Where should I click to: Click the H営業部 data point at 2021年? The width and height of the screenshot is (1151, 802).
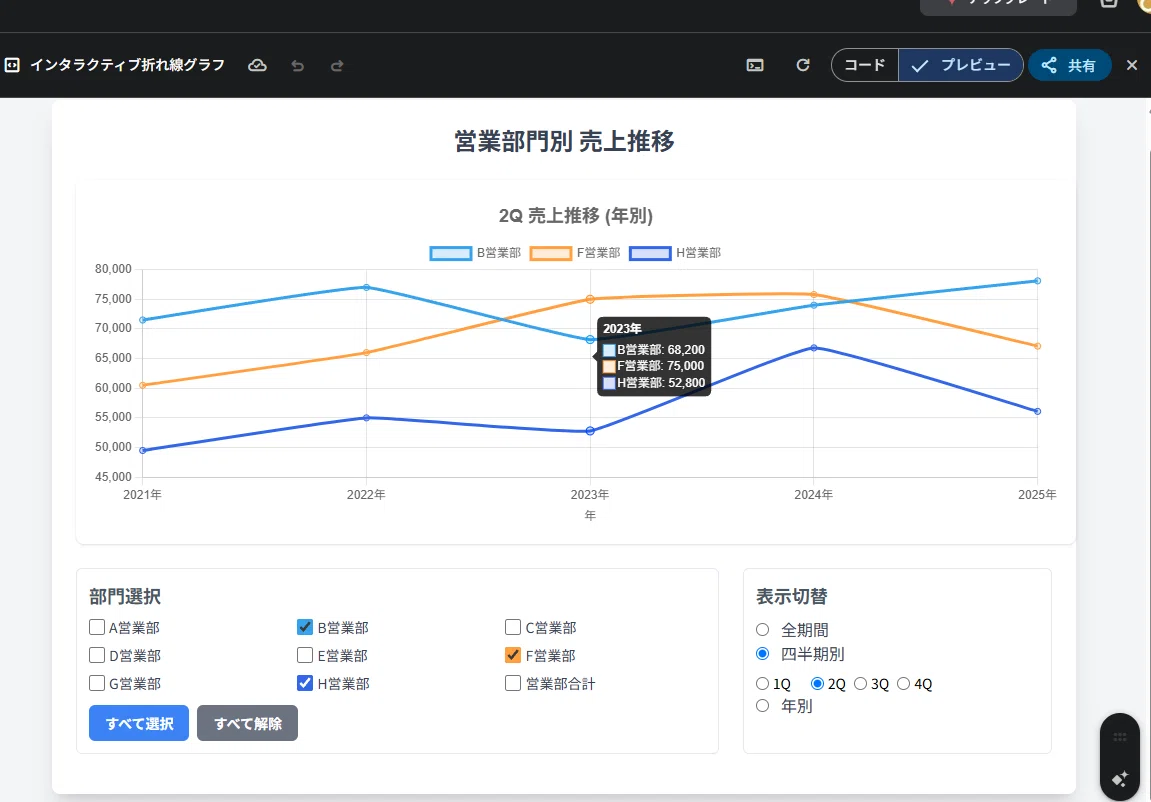pos(142,451)
